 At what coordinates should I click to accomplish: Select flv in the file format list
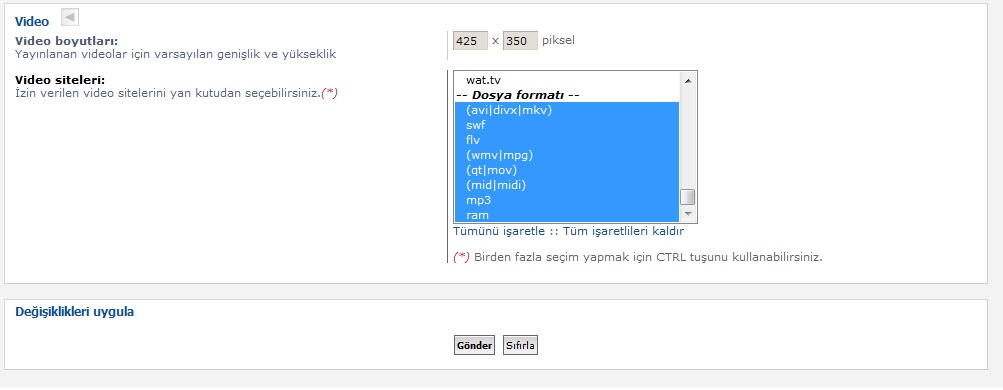(x=567, y=140)
